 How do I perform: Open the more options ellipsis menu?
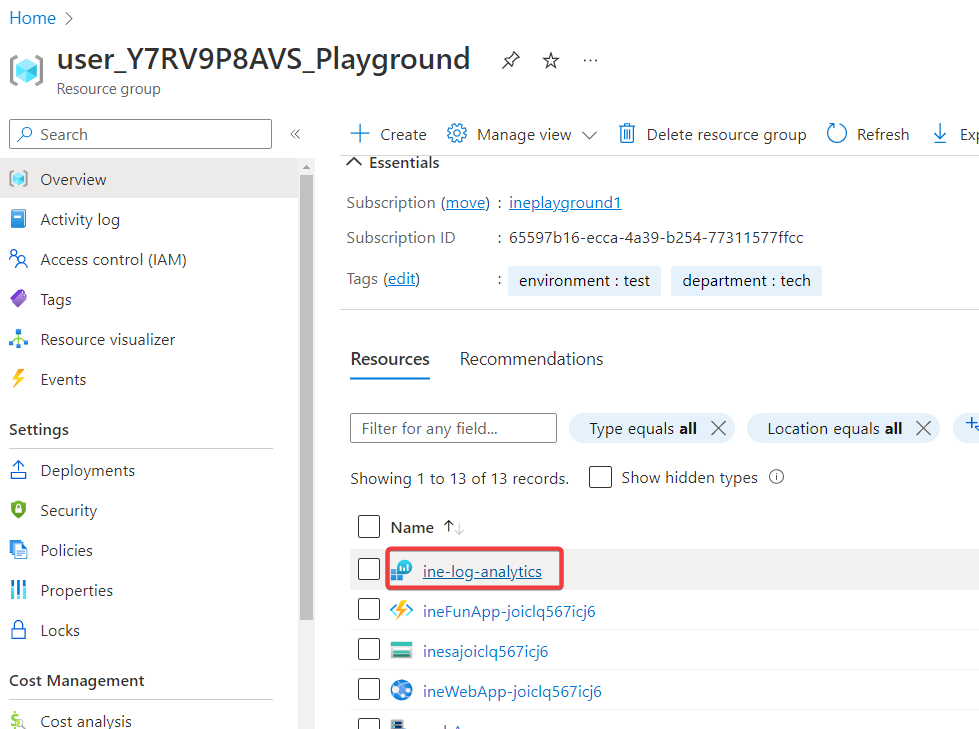point(591,61)
